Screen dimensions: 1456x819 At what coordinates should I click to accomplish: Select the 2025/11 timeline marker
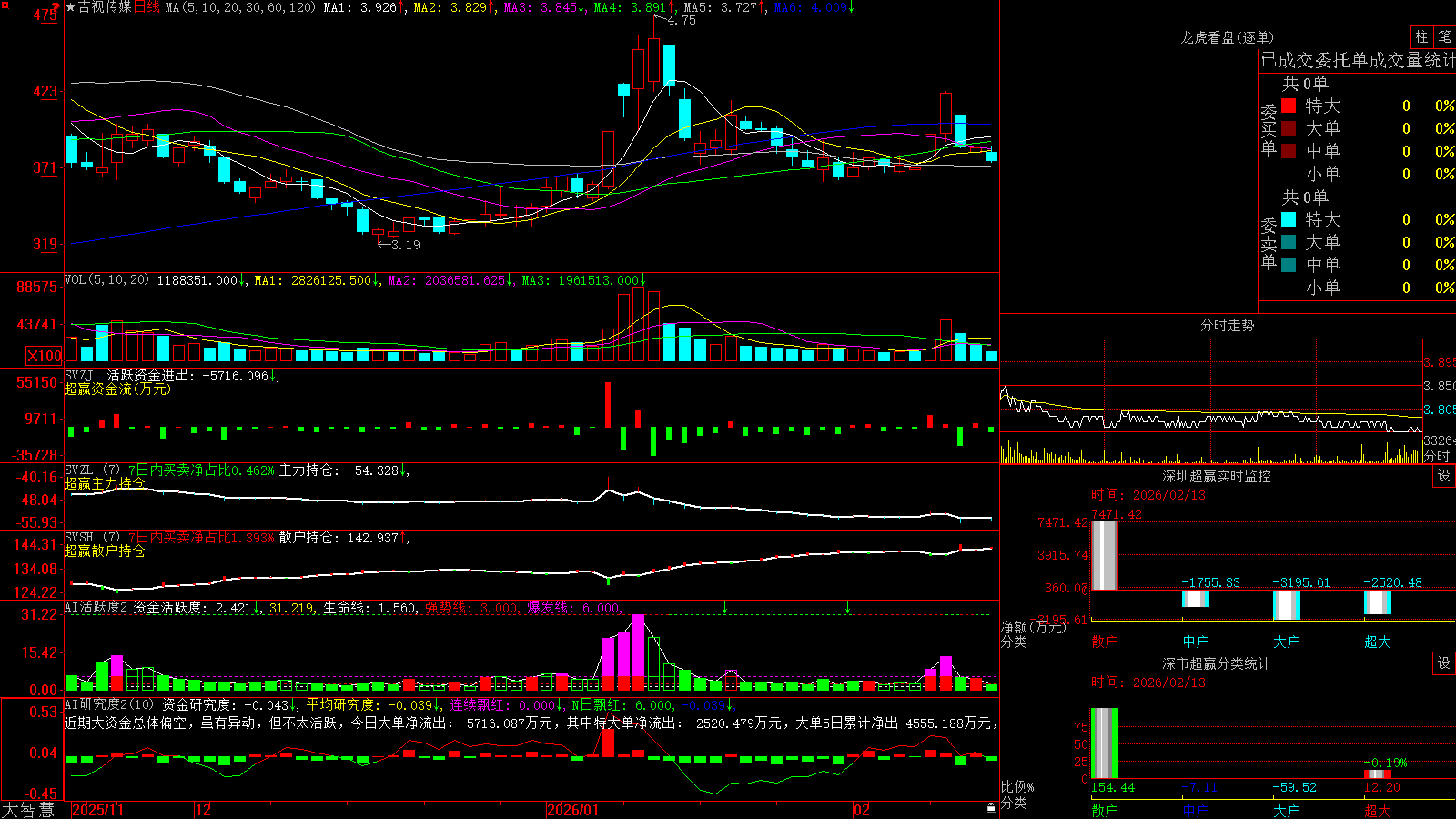(x=97, y=810)
